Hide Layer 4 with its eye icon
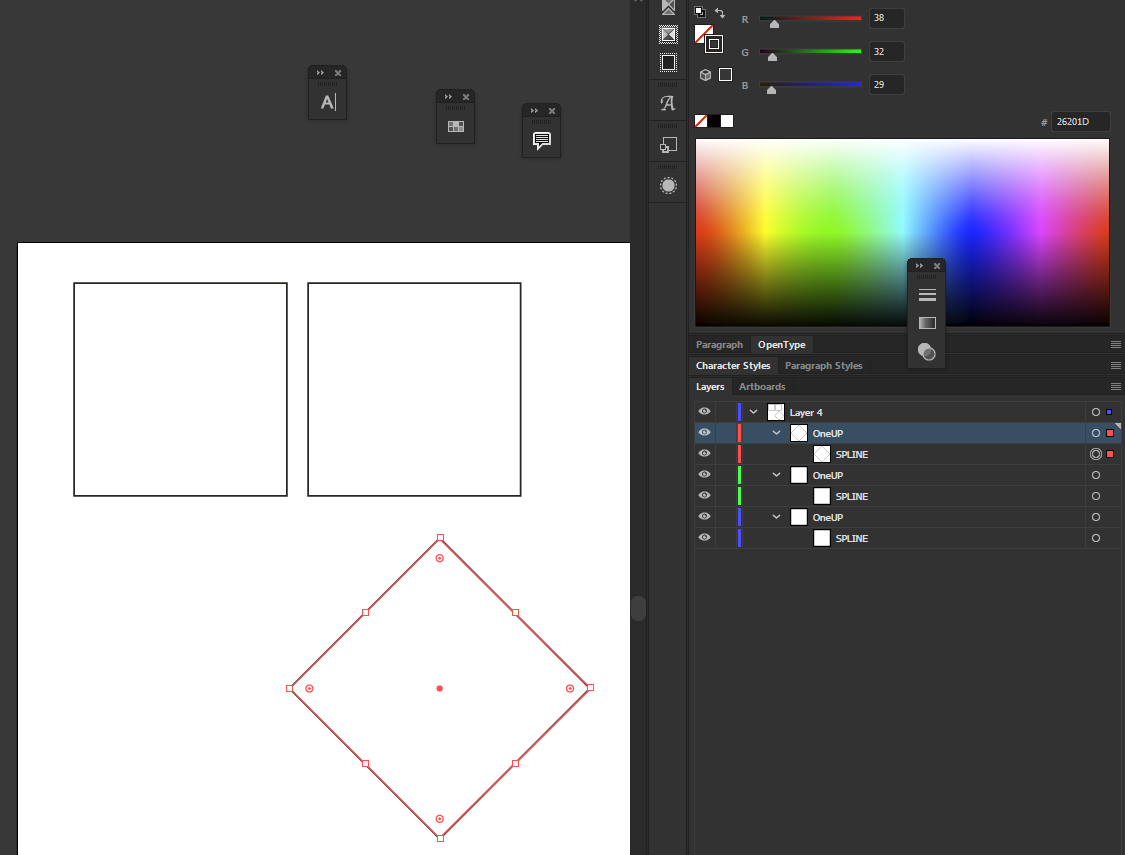Screen dimensions: 1125x855 (705, 412)
